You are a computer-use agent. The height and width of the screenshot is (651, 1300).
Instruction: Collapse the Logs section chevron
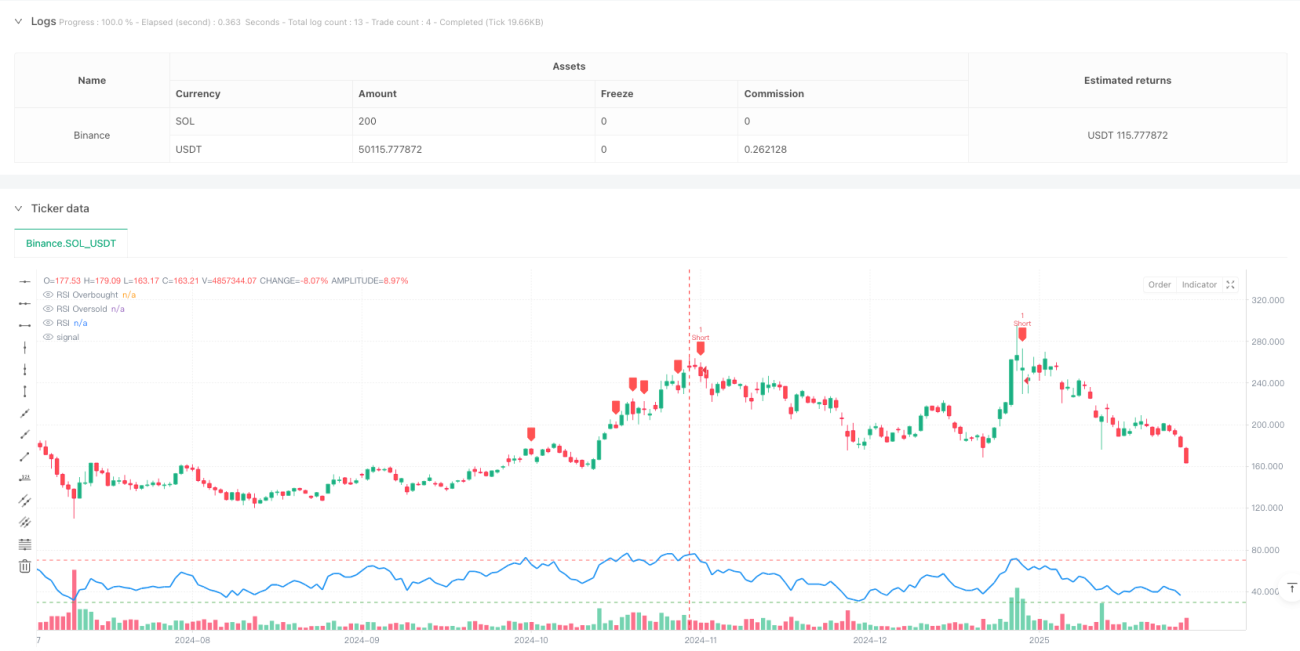tap(18, 21)
